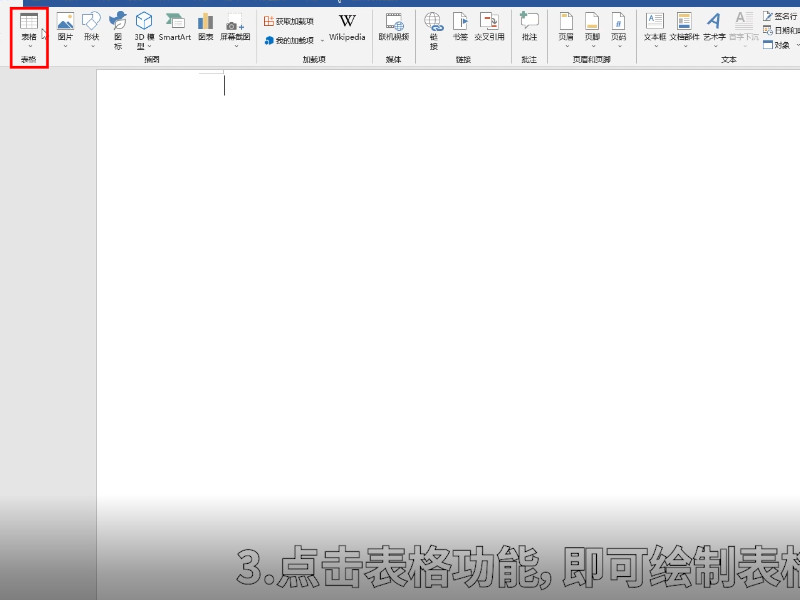Screen dimensions: 800x600
Task: Add a new comment with 批注
Action: [529, 27]
